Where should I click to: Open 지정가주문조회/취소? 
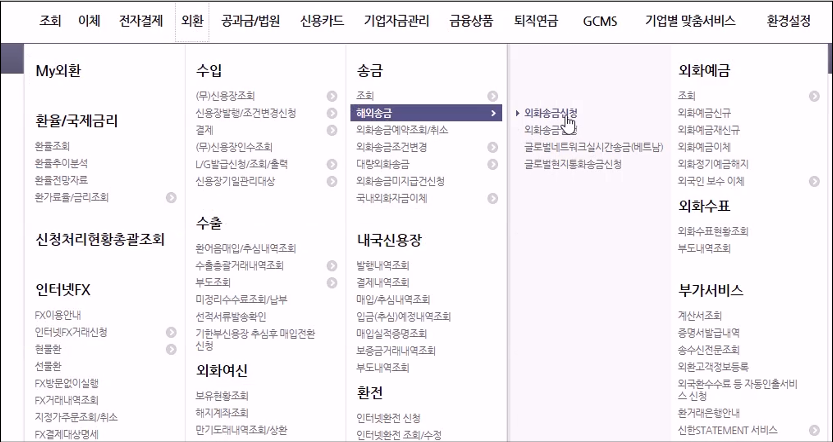pyautogui.click(x=76, y=417)
